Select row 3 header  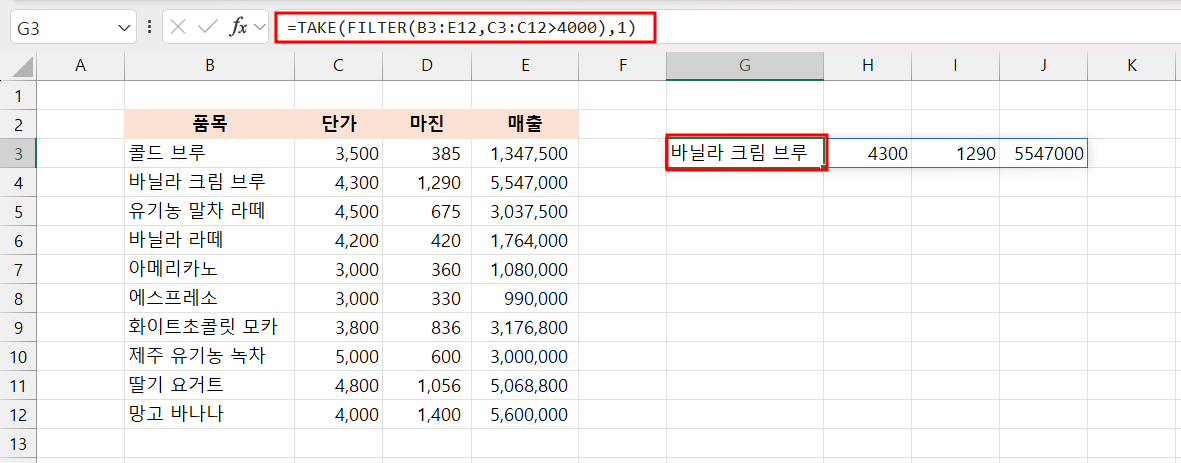coord(18,154)
